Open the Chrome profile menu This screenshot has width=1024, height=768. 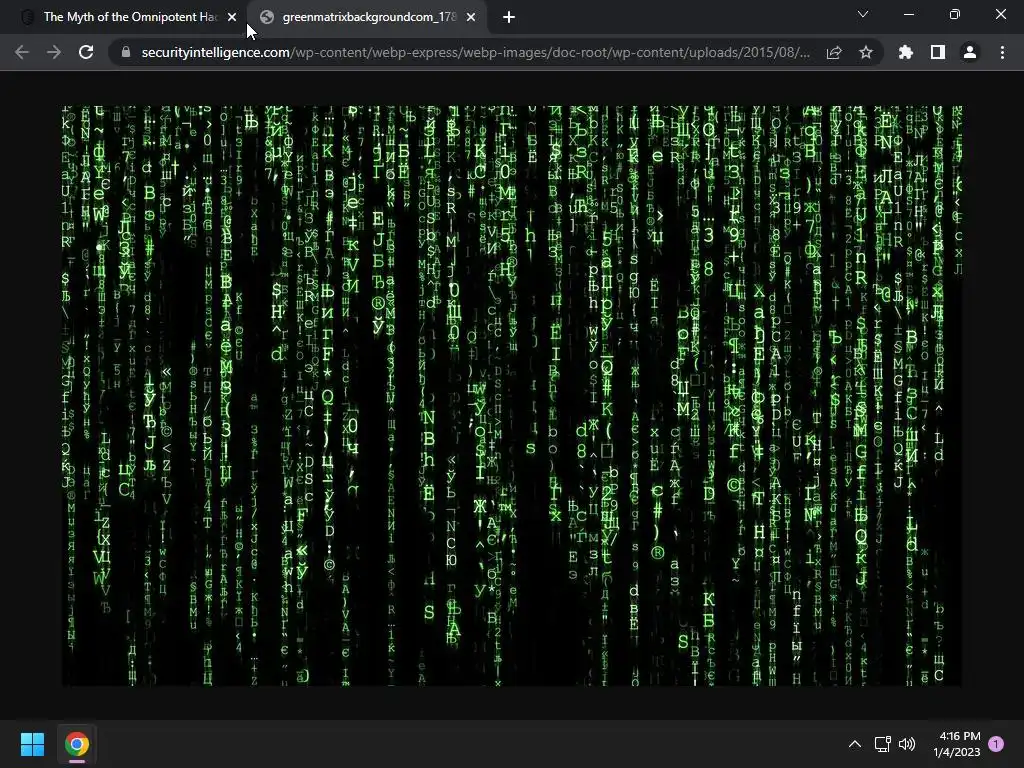tap(970, 52)
